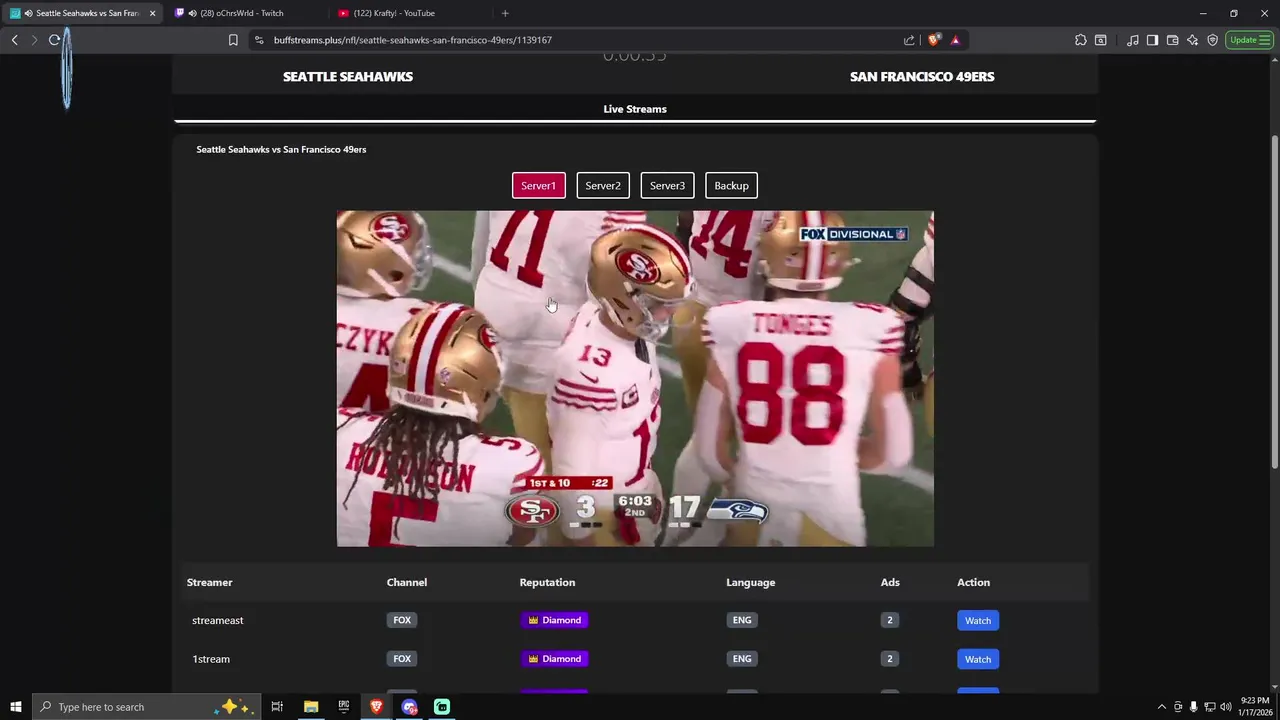Open Epic Games Launcher from the taskbar
Image resolution: width=1280 pixels, height=720 pixels.
point(344,707)
